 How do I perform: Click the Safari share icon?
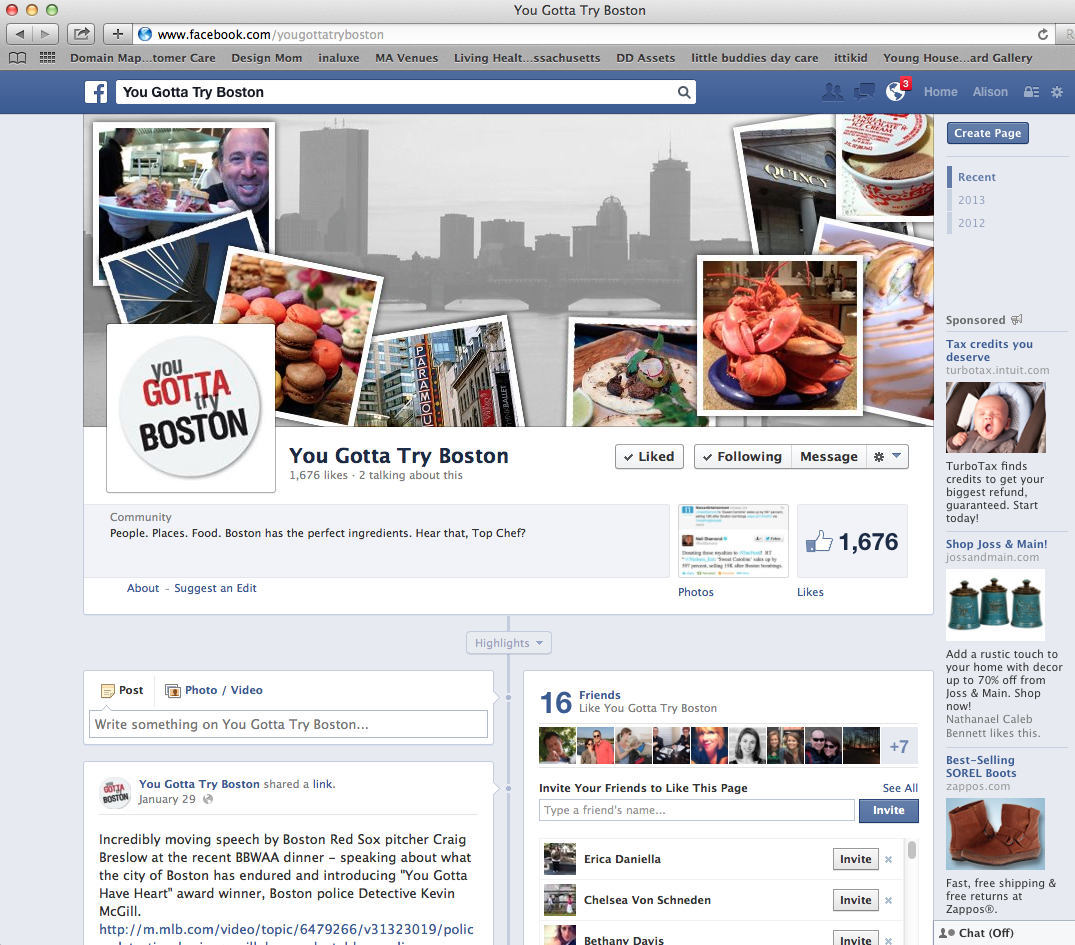click(x=81, y=34)
